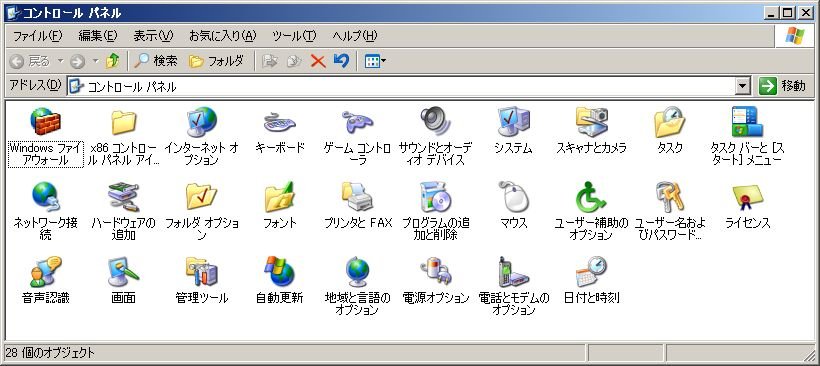820x366 pixels.
Task: Click the 検索 search button
Action: [156, 62]
